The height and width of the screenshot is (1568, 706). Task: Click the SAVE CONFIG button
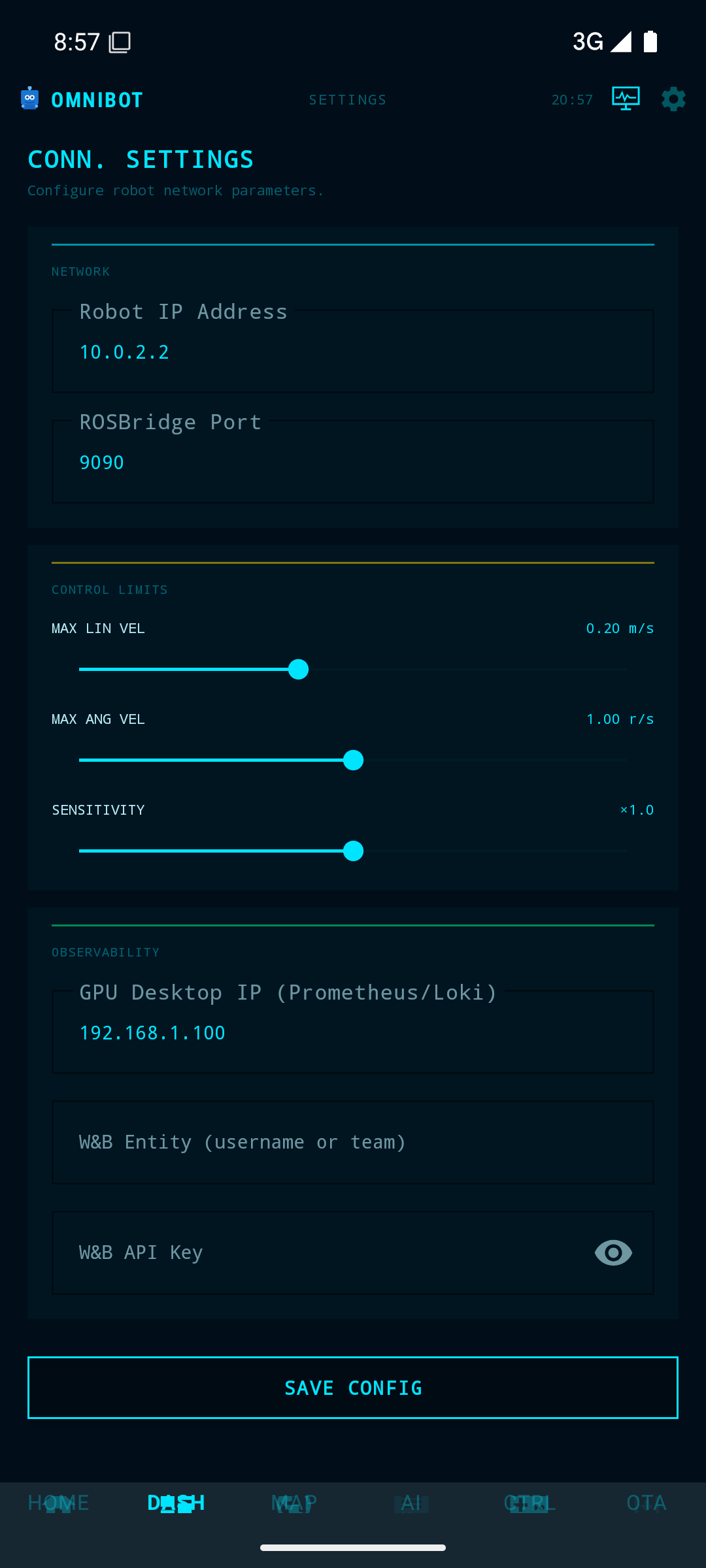(x=353, y=1388)
